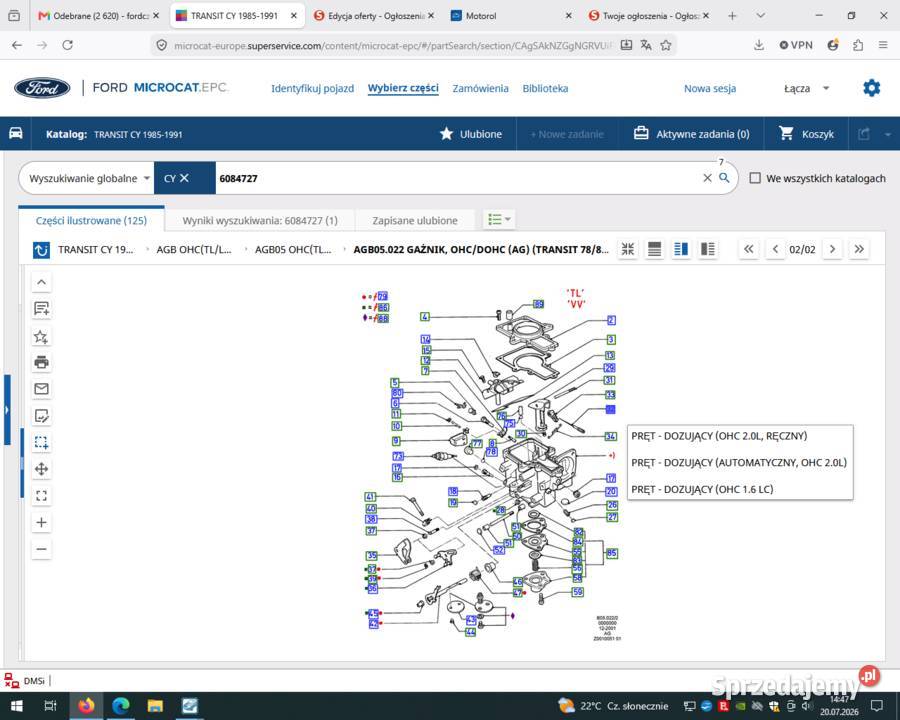Expand left side panel blue handle

7,409
